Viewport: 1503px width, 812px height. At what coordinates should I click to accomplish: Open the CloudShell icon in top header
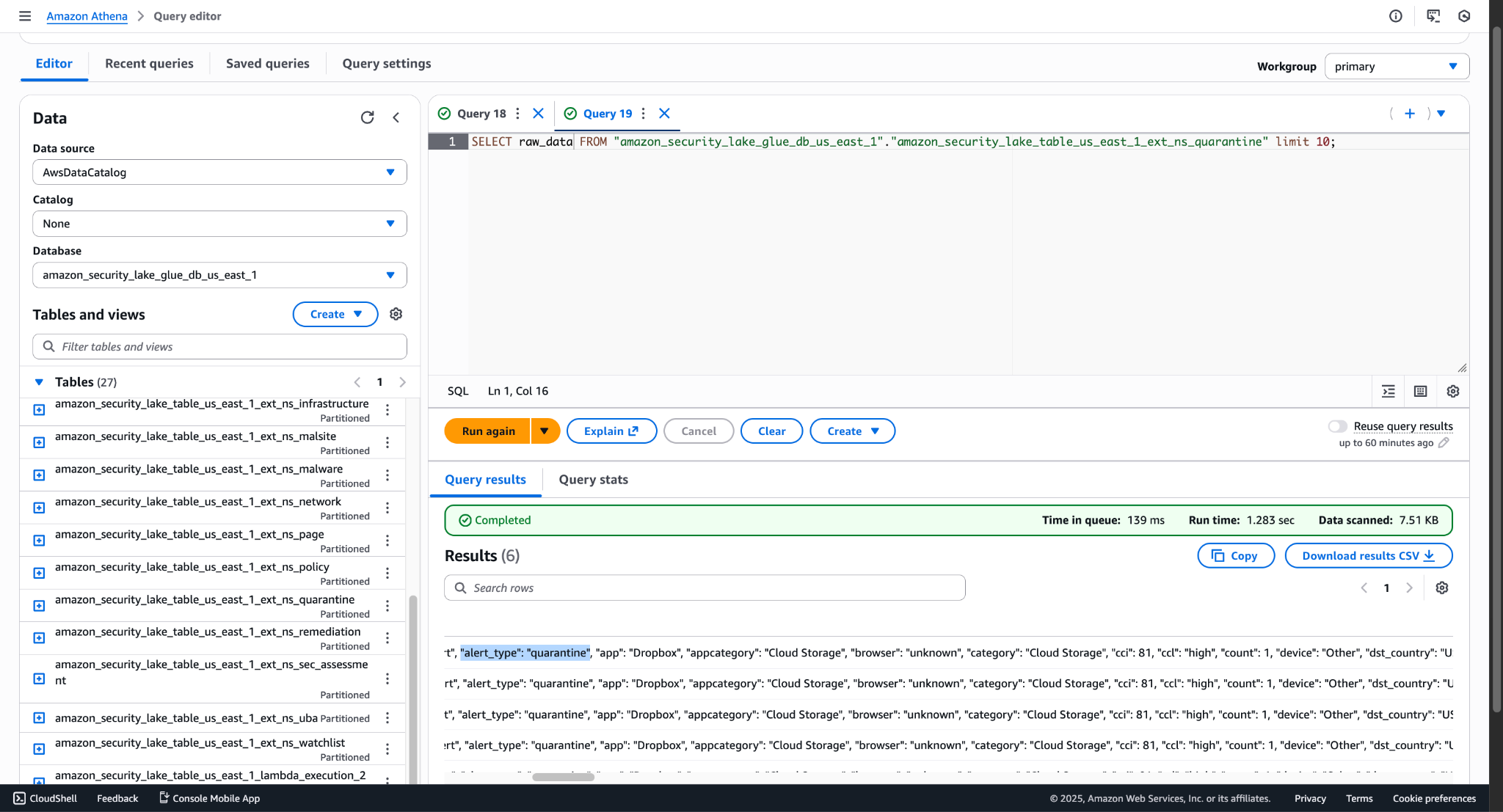[x=1433, y=16]
